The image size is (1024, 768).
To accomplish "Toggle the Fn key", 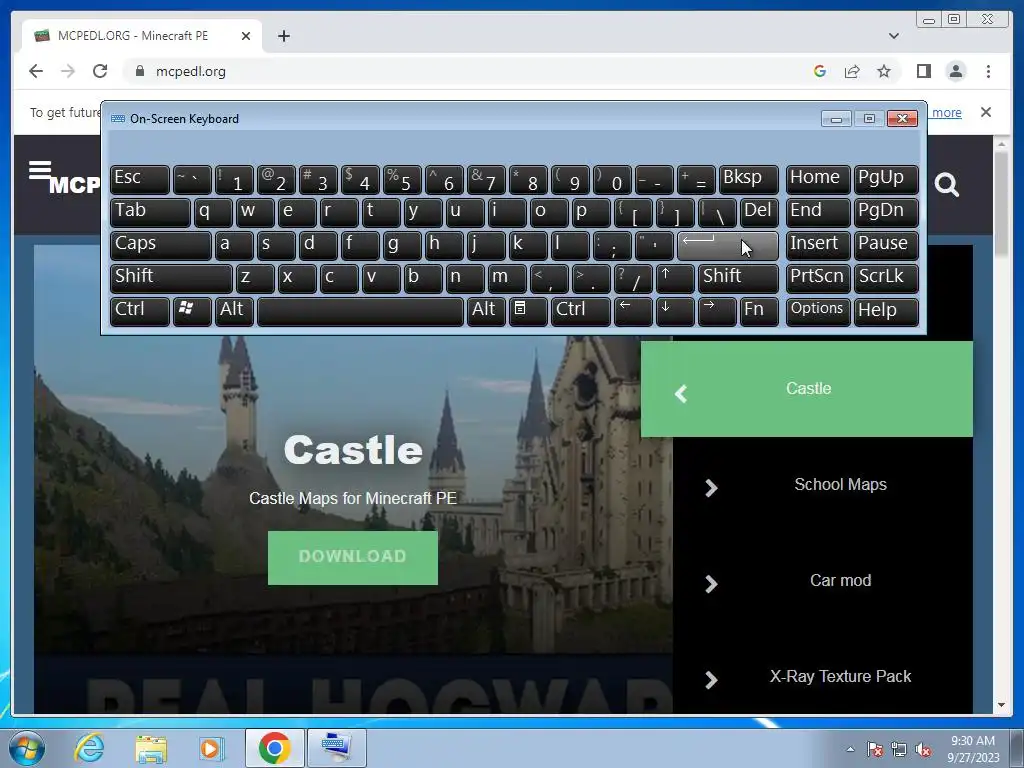I will 759,311.
